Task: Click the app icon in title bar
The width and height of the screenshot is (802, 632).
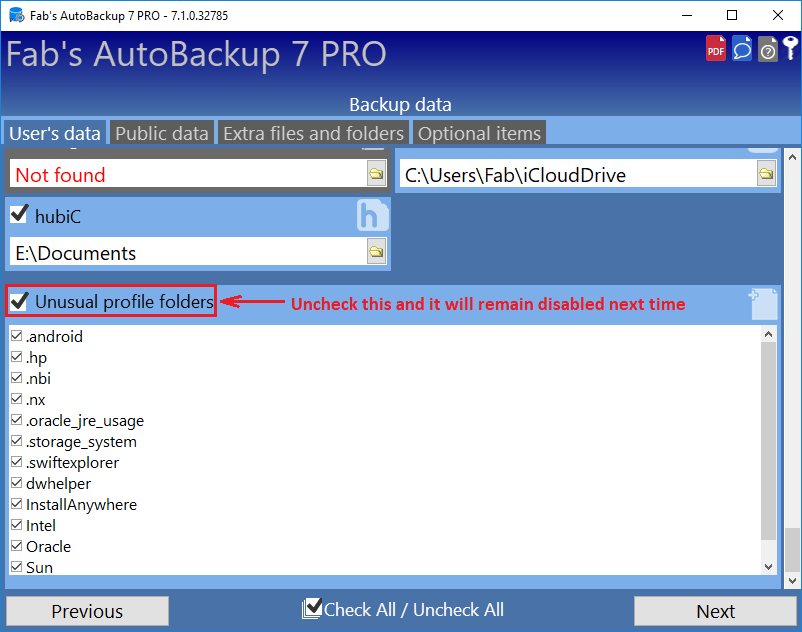Action: coord(16,15)
